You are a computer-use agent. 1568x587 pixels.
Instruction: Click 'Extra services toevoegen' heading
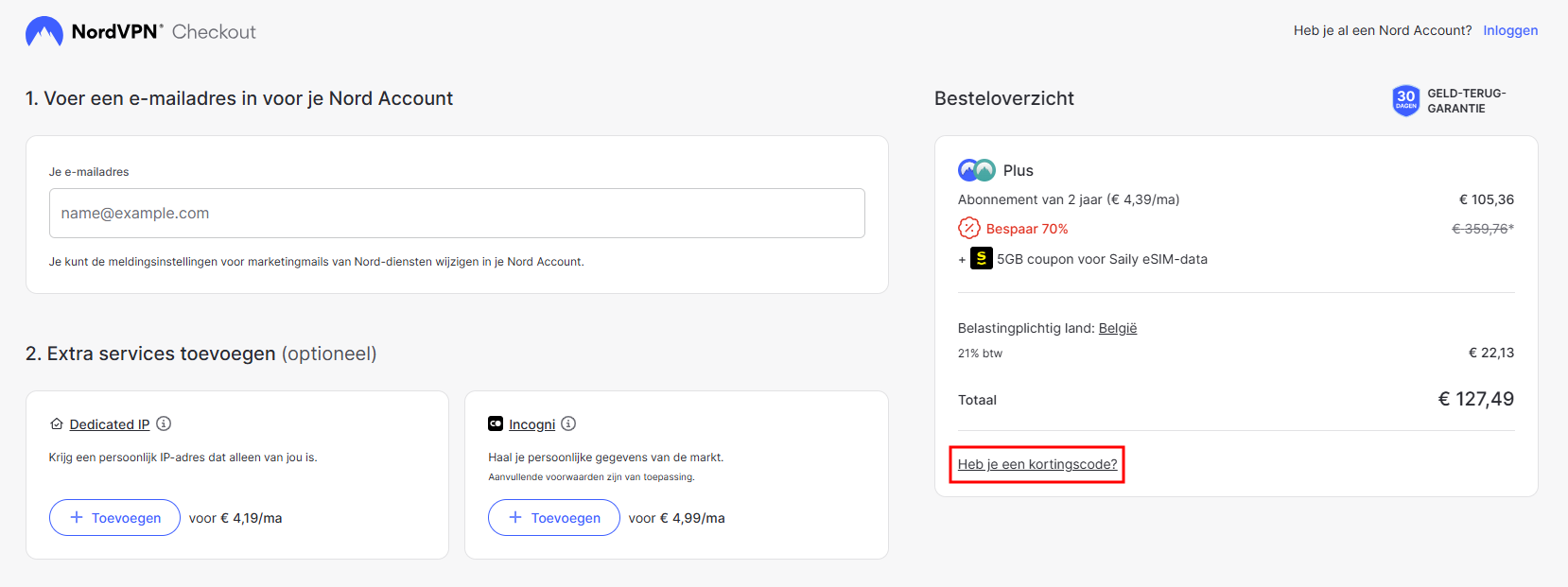tap(201, 354)
